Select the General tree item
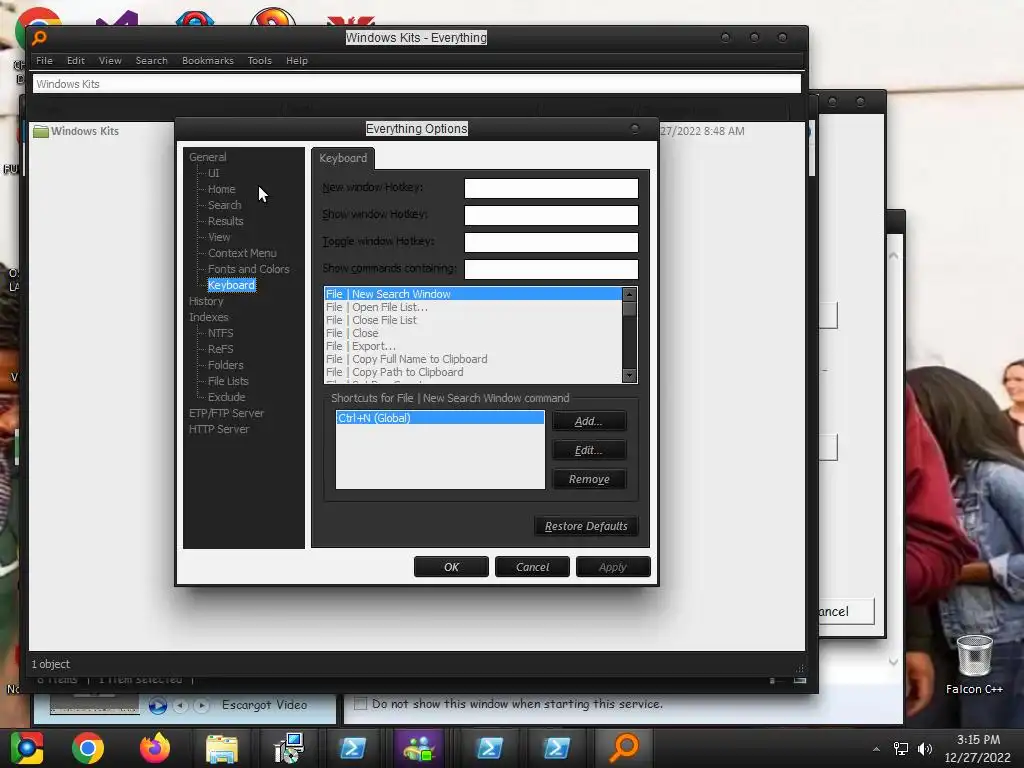The height and width of the screenshot is (768, 1024). [208, 157]
